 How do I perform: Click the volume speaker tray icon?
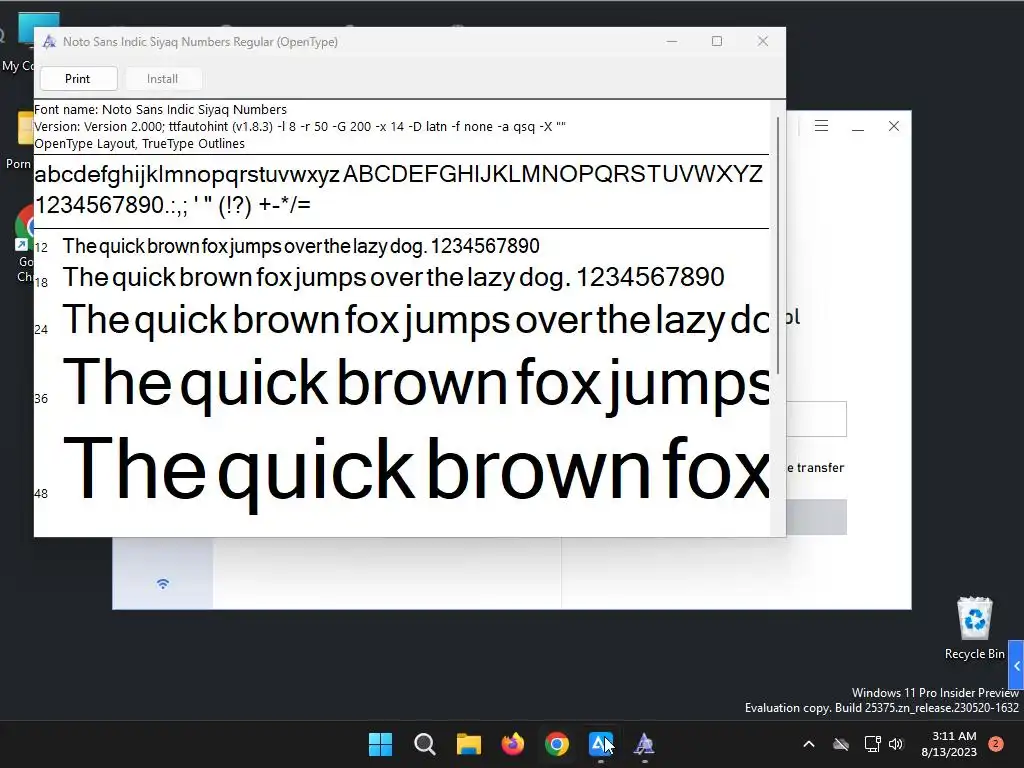tap(896, 744)
